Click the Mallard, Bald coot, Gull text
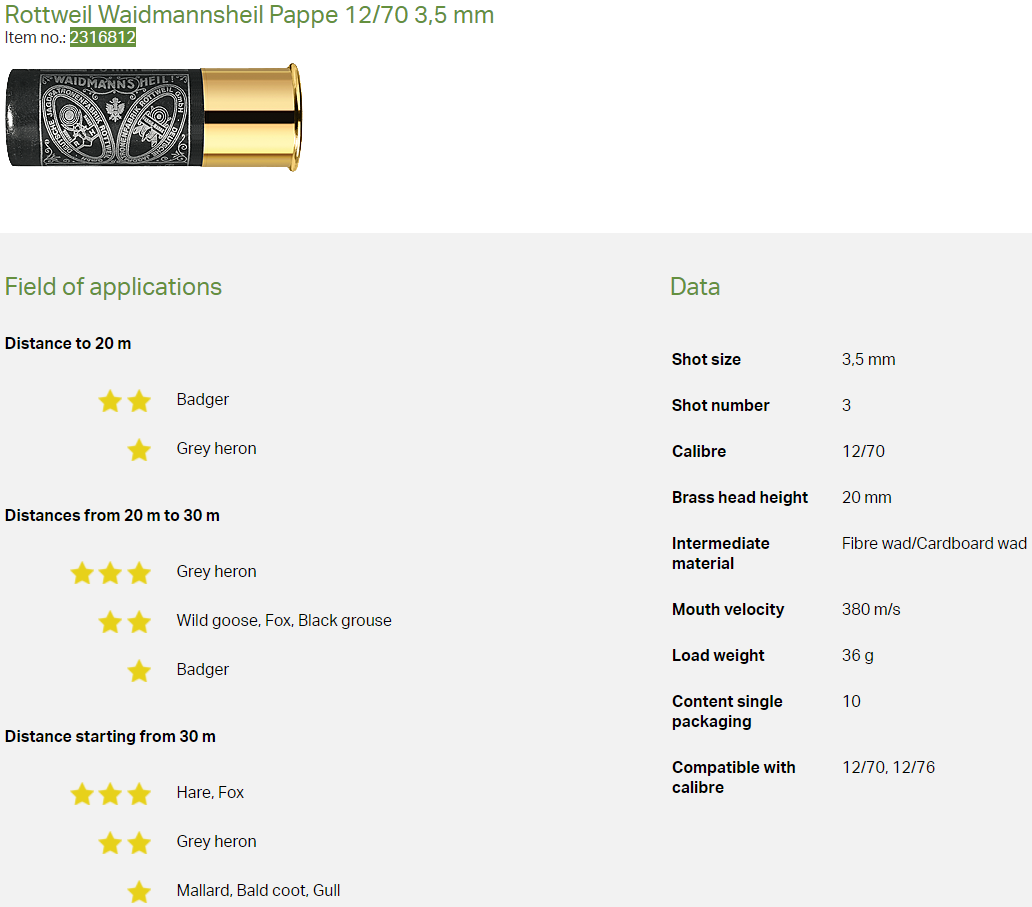The width and height of the screenshot is (1032, 907). click(258, 891)
